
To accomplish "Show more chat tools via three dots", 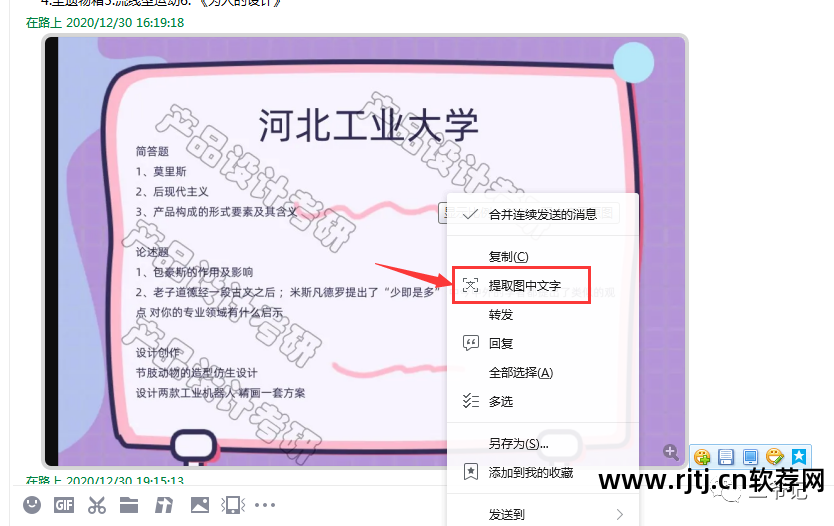I will 265,505.
